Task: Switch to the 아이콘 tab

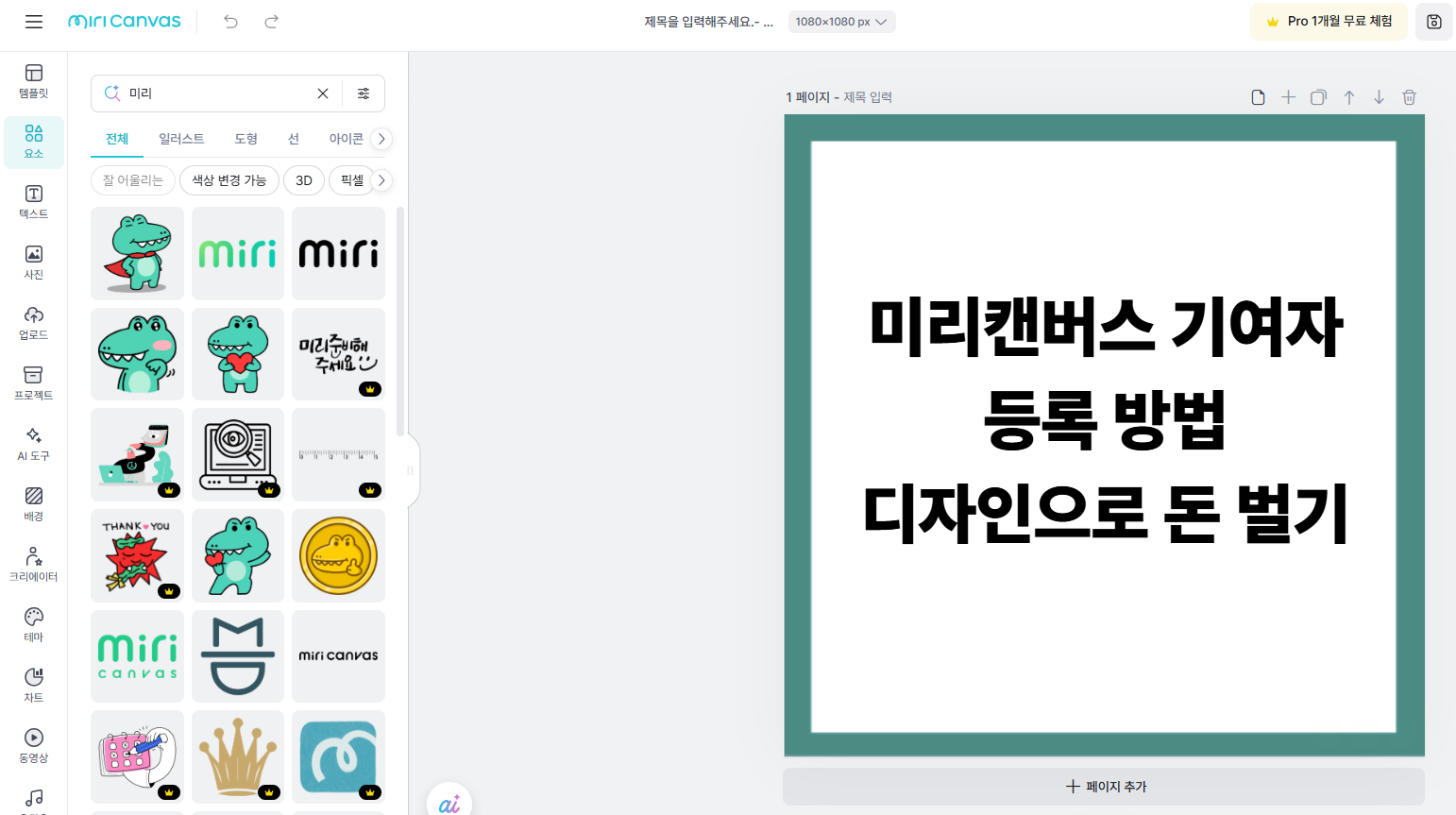Action: point(346,139)
